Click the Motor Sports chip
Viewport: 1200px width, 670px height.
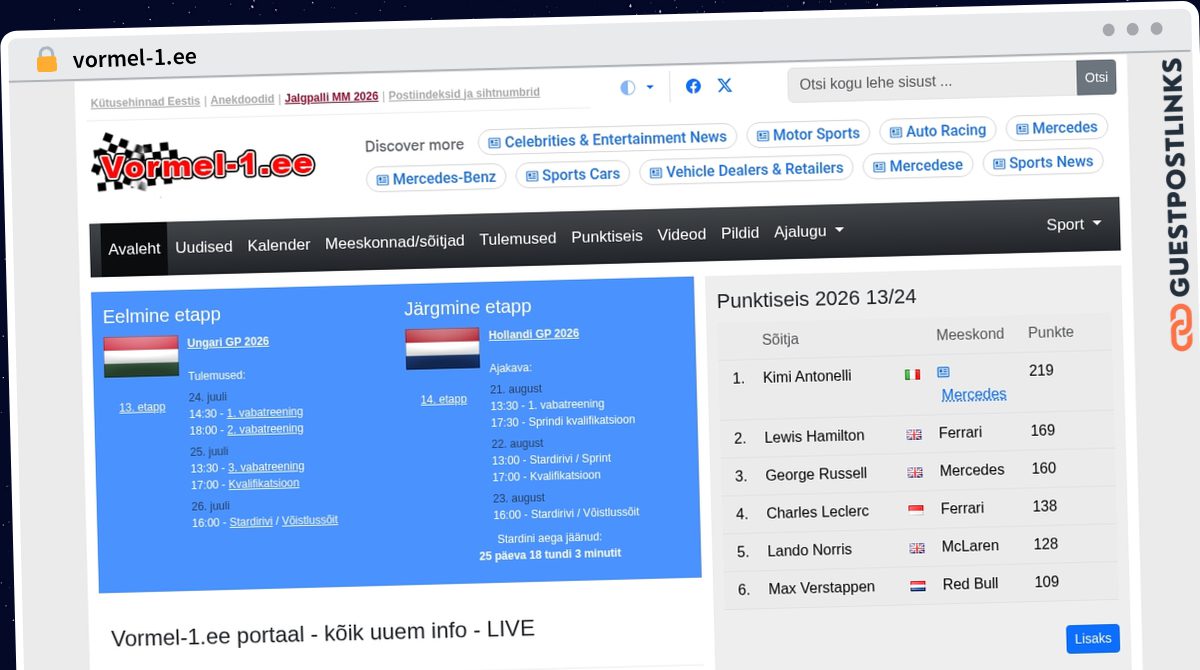808,134
